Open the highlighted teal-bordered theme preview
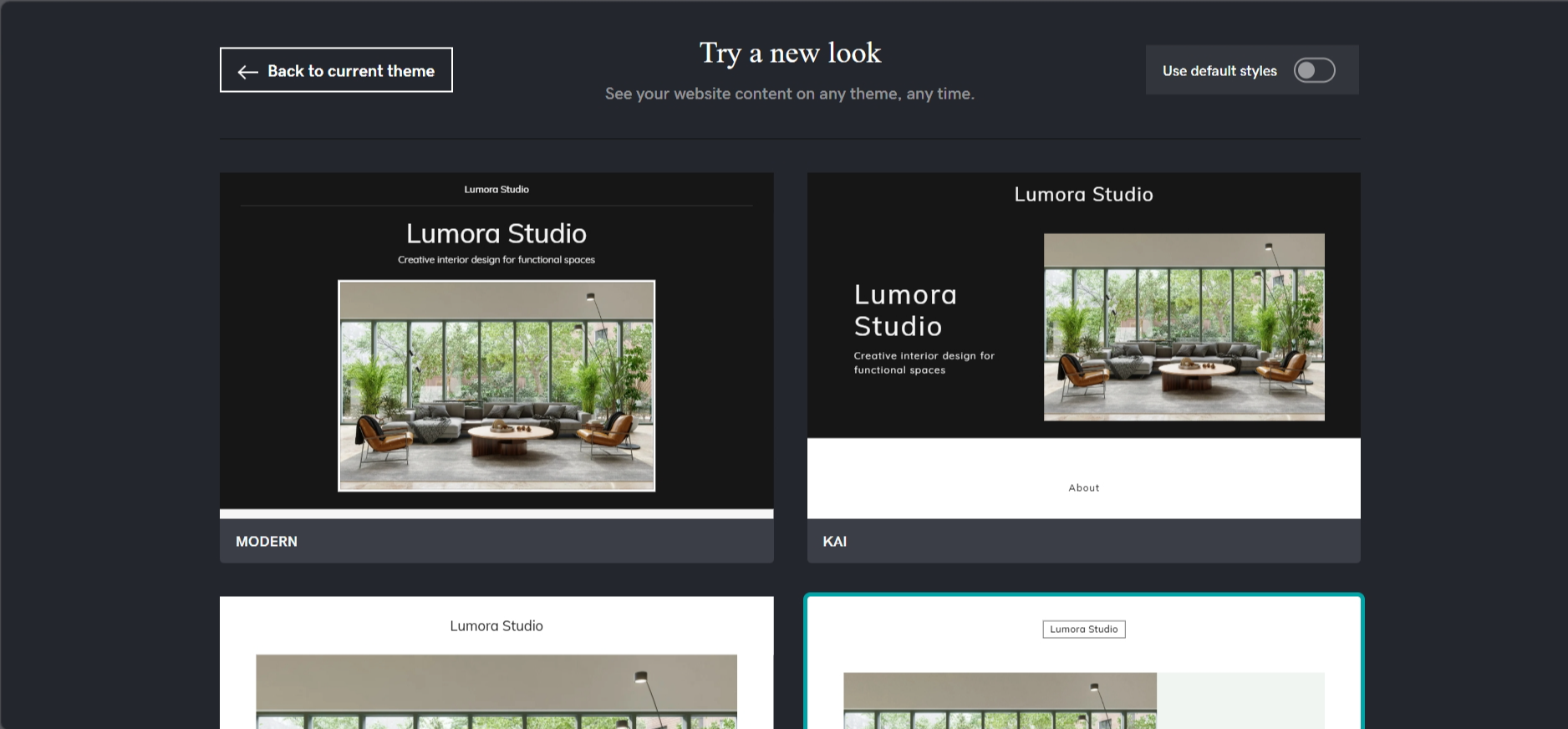This screenshot has width=1568, height=729. (1083, 662)
